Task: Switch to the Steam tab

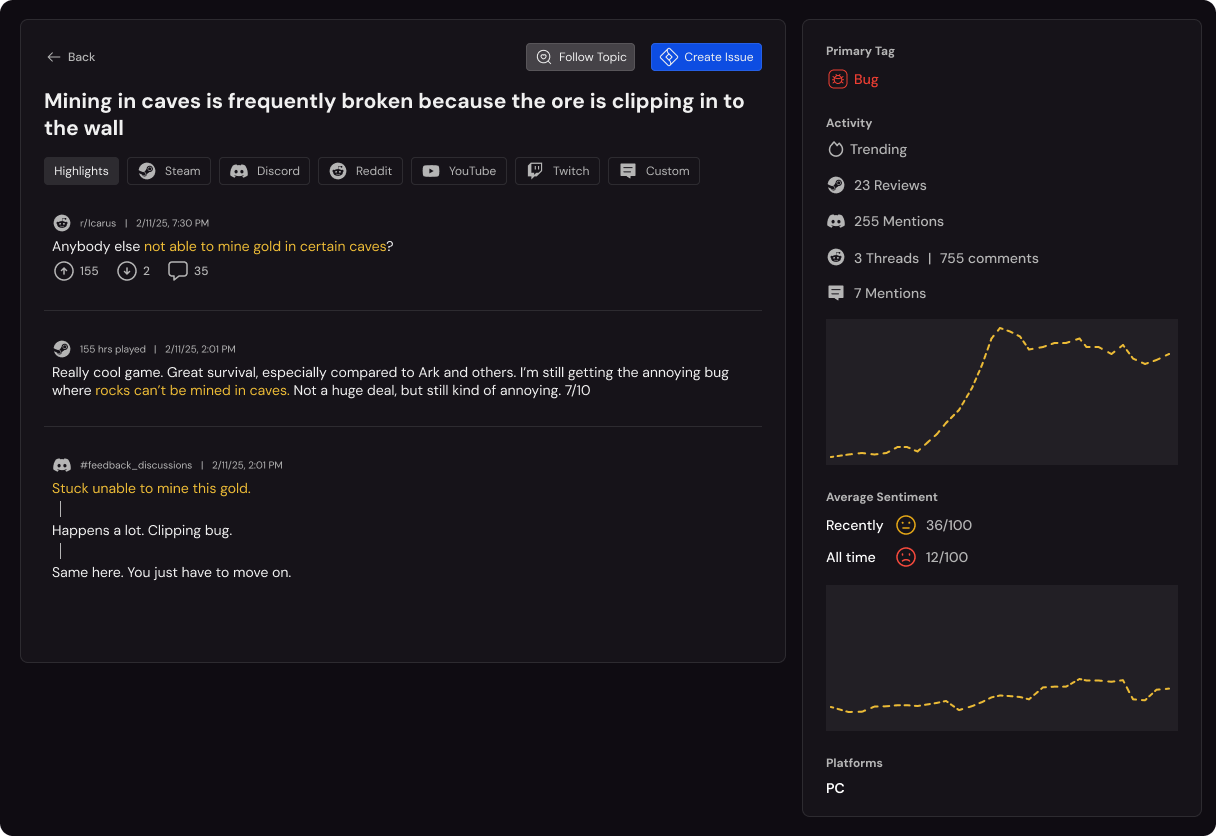Action: 169,171
